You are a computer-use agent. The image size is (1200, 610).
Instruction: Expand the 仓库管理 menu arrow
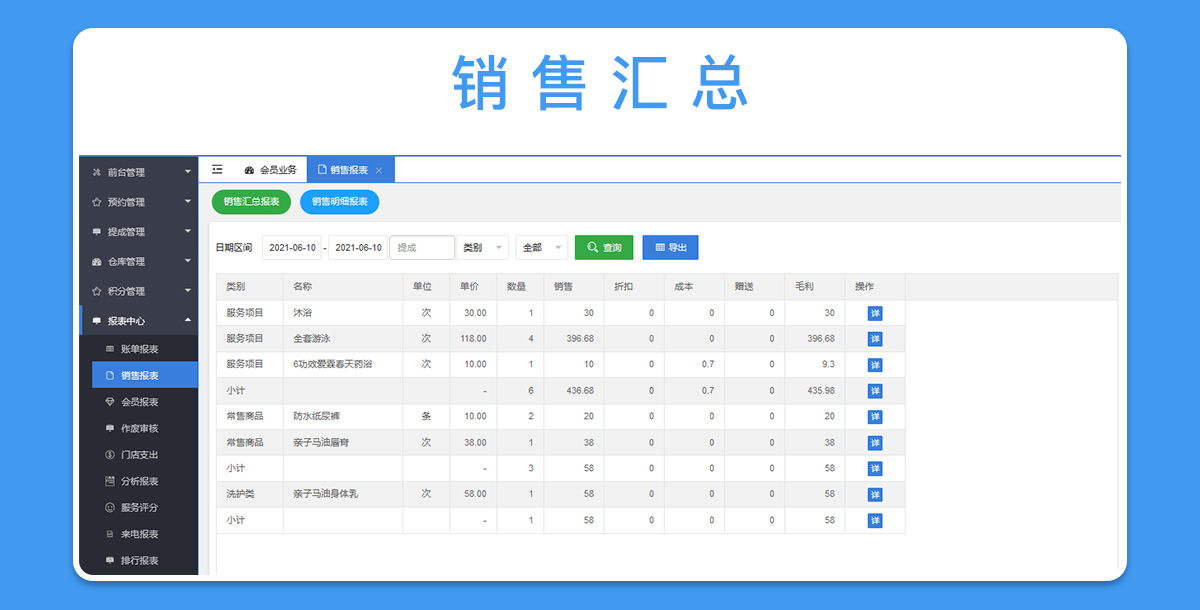click(188, 262)
